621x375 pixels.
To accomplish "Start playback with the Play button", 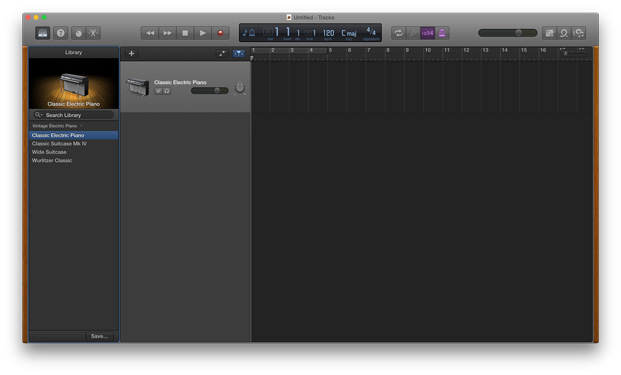I will (202, 33).
